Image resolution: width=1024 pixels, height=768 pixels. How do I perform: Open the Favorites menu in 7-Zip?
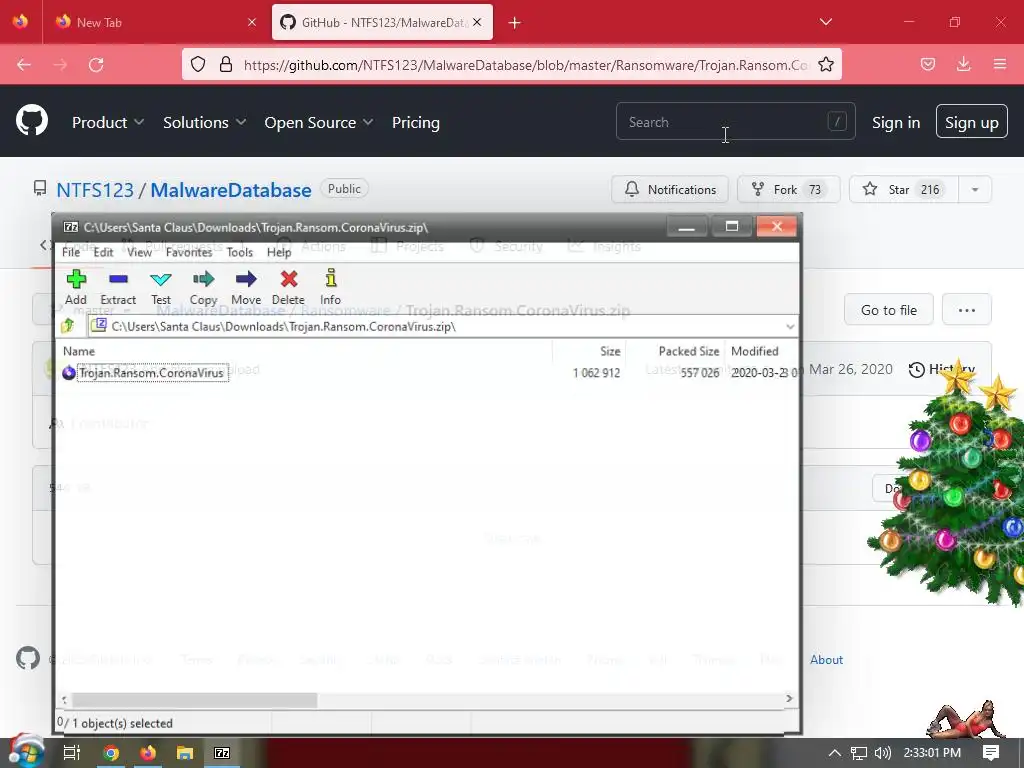click(x=189, y=252)
